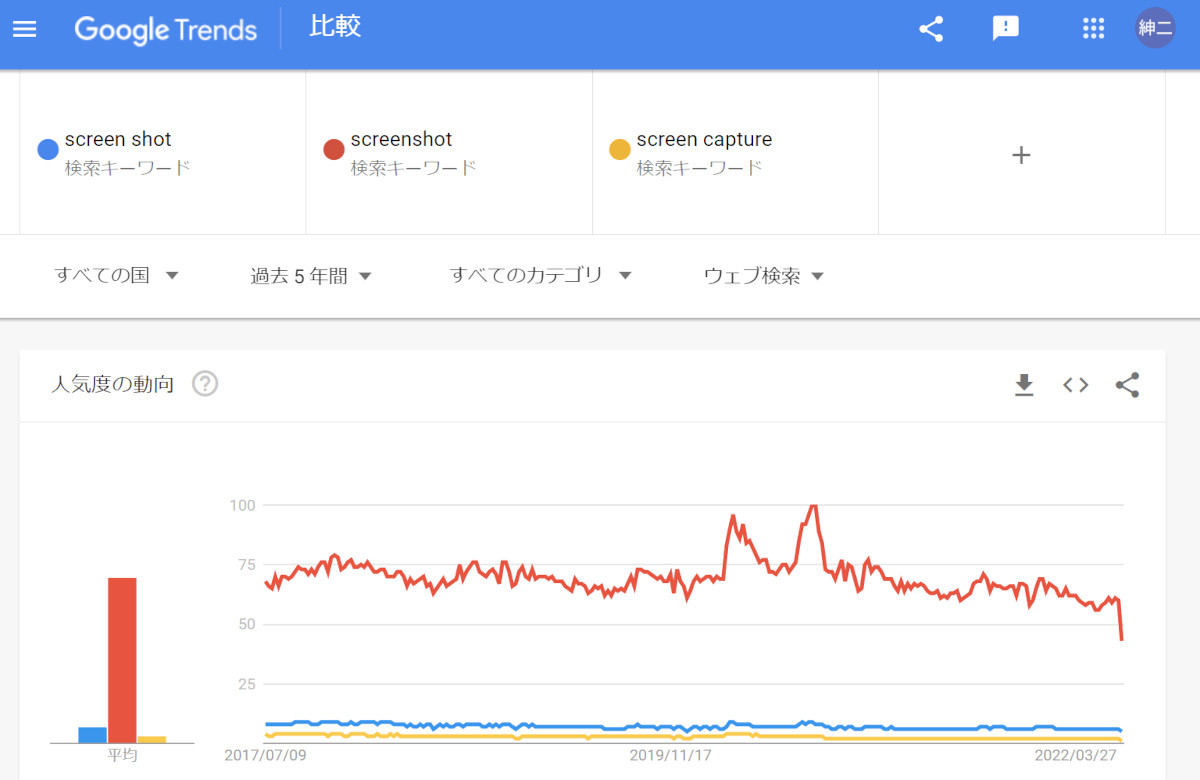Click the red average bar
Screen dimensions: 1200x780
(x=122, y=660)
